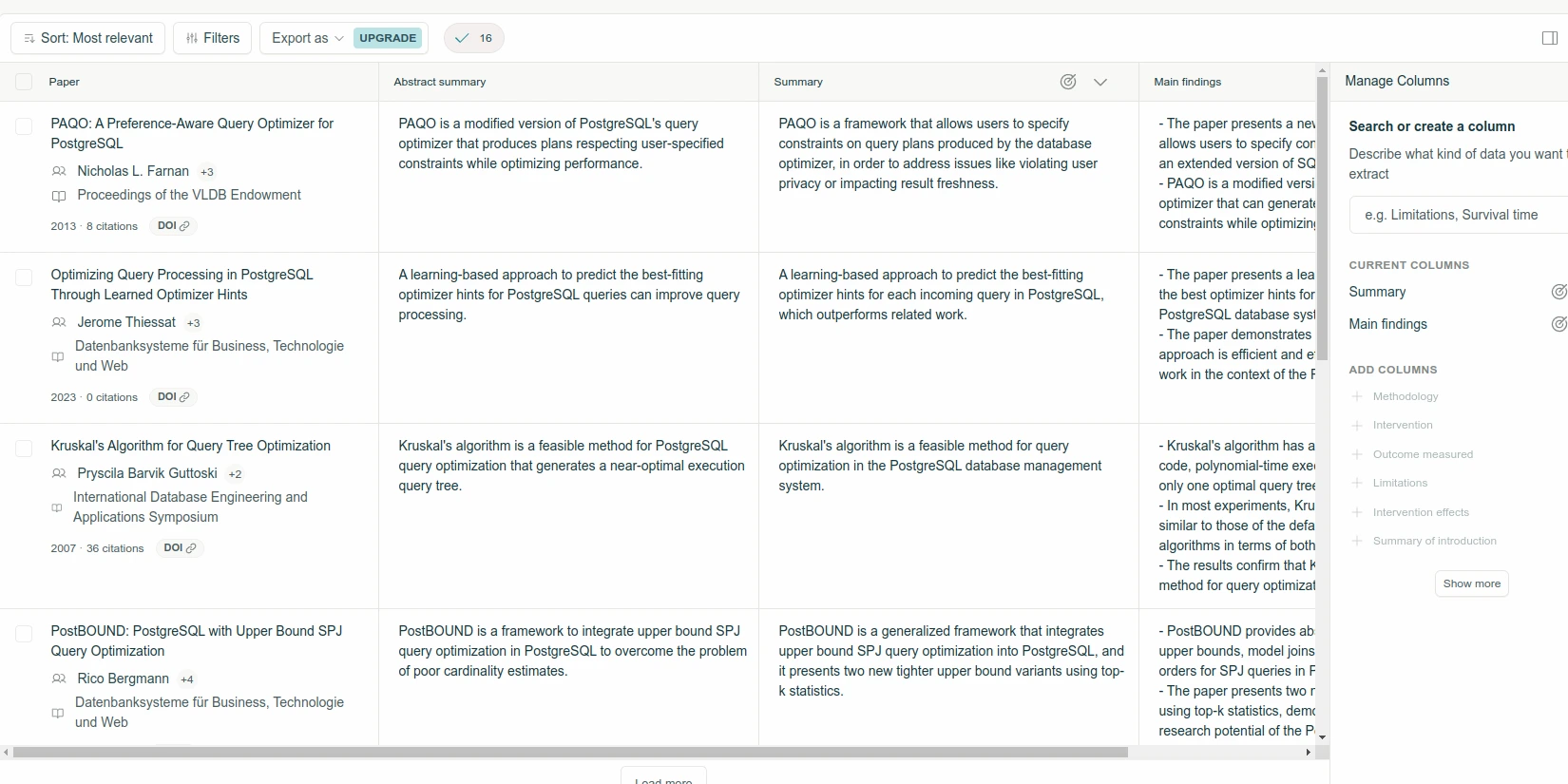Open DOI link for Kruskal's Algorithm paper

click(180, 548)
